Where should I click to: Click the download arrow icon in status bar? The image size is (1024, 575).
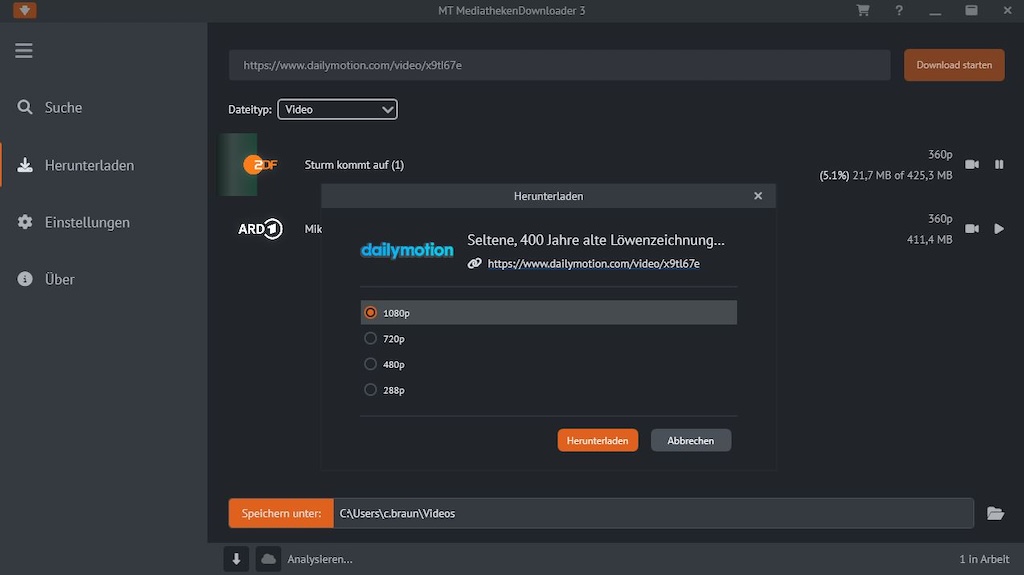pos(236,559)
